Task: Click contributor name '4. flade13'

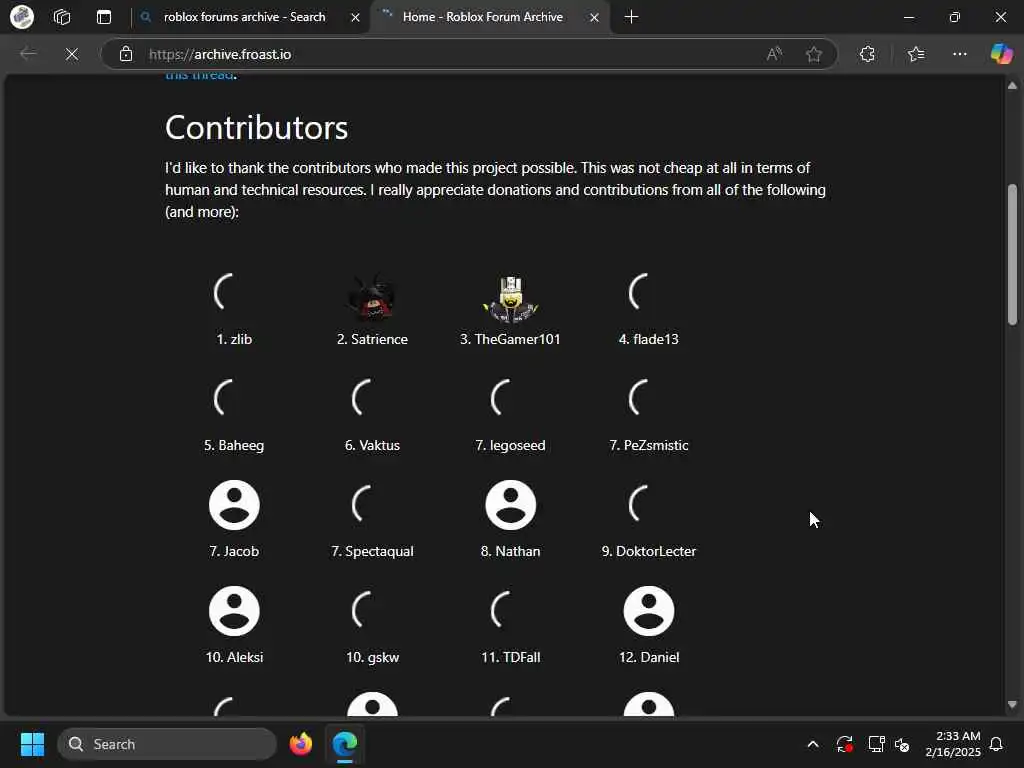Action: [648, 339]
